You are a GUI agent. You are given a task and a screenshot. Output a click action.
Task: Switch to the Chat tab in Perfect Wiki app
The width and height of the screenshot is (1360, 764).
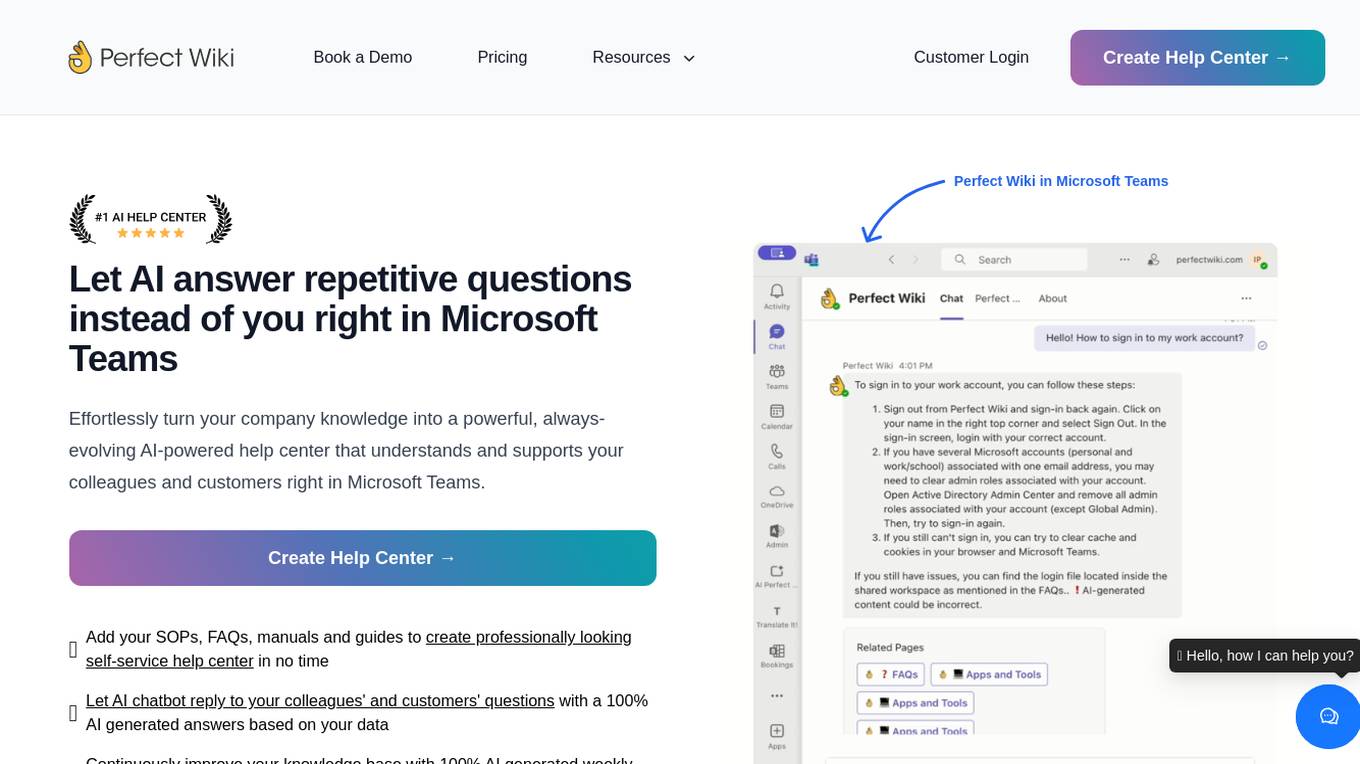pos(951,299)
